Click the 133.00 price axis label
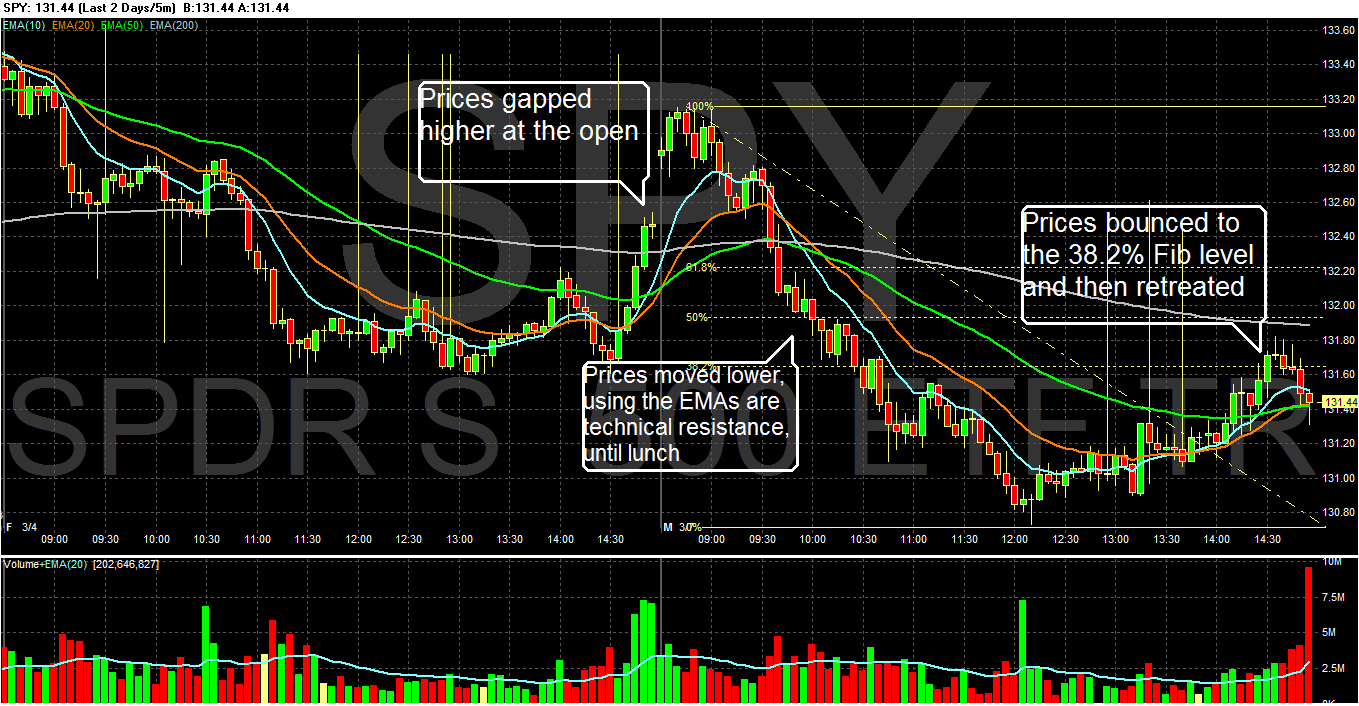The width and height of the screenshot is (1359, 706). coord(1338,133)
